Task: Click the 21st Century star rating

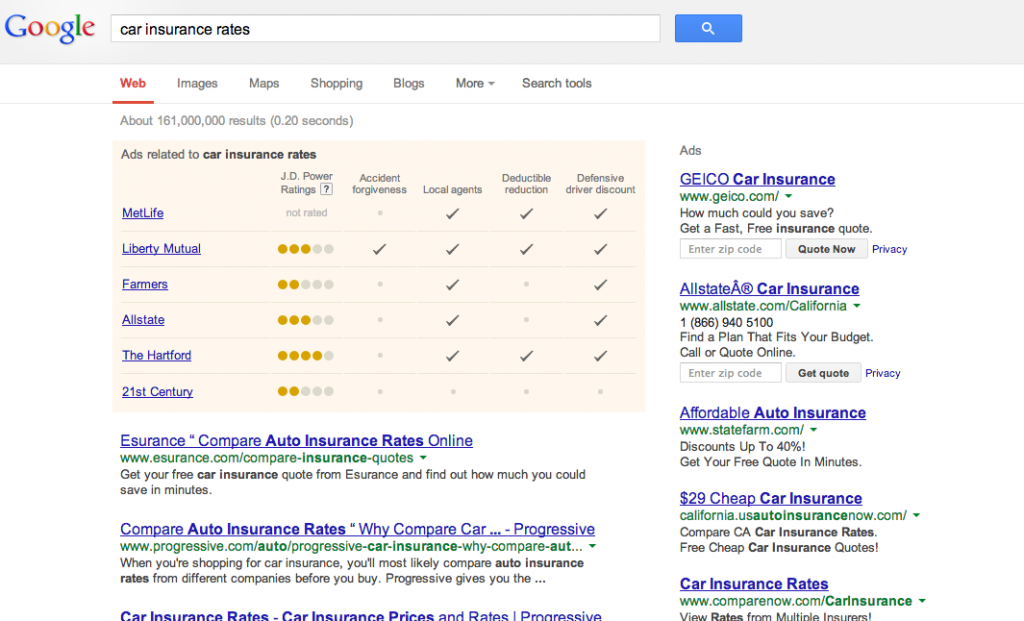Action: (x=306, y=391)
